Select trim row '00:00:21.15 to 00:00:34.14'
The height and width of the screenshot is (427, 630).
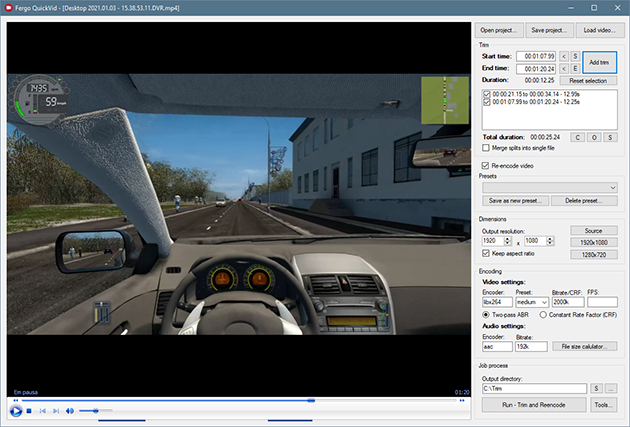coord(536,94)
